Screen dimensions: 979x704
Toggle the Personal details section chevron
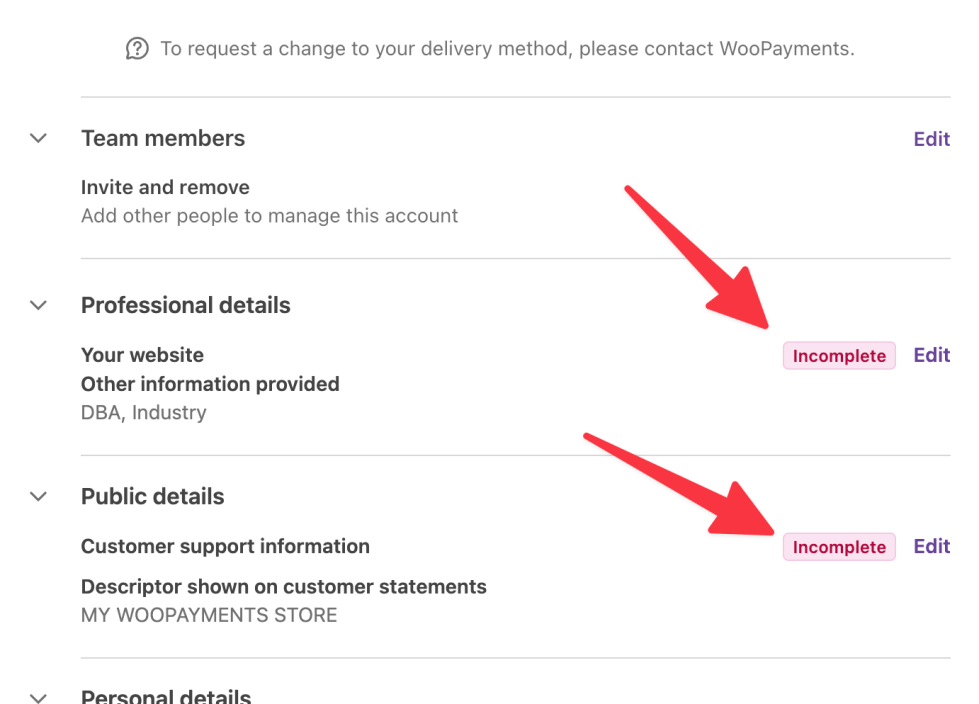pos(39,697)
